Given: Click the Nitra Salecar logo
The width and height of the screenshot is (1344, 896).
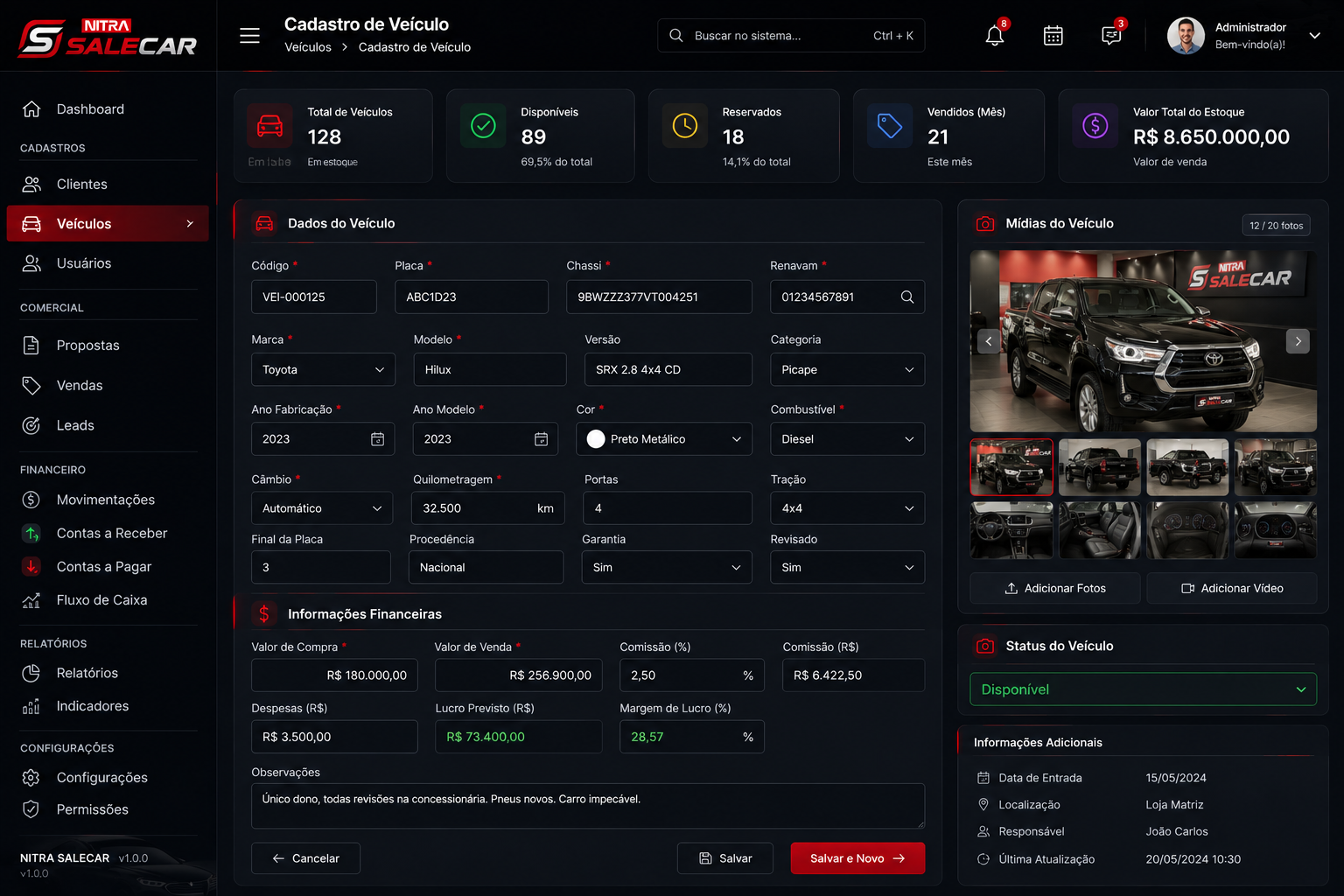Looking at the screenshot, I should click(x=108, y=38).
